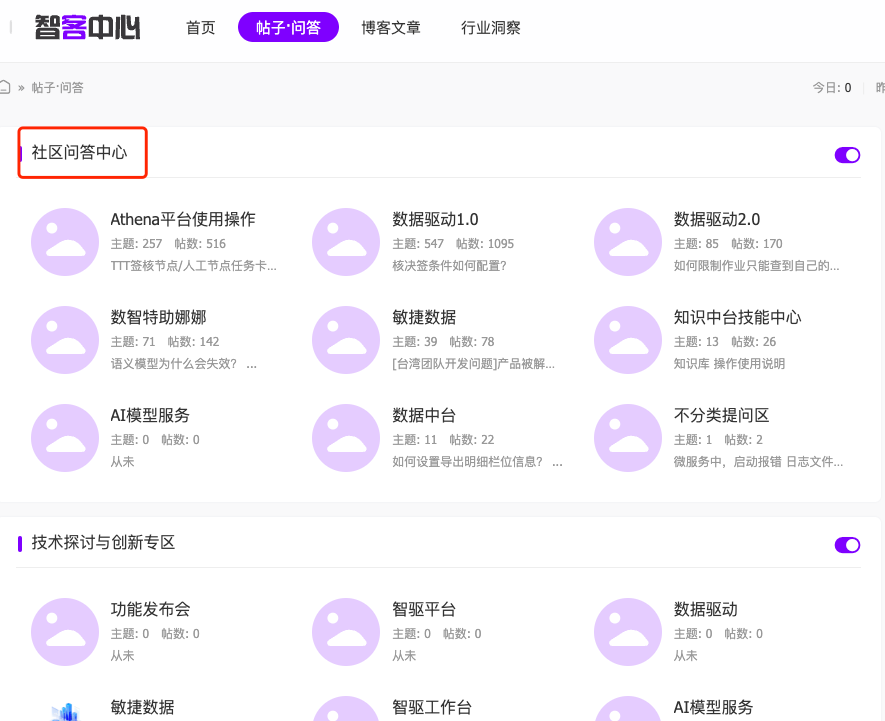Open the 博客文章 navigation tab

pos(391,28)
